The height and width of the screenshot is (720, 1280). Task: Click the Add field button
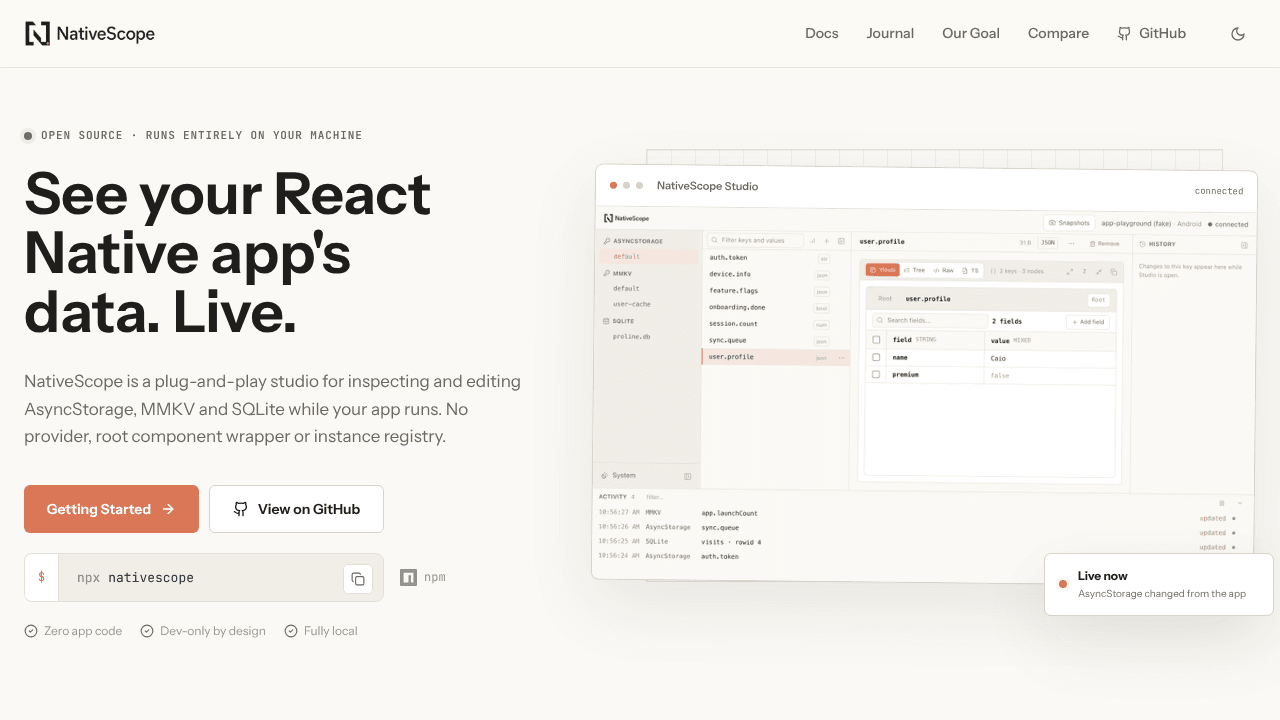[x=1088, y=322]
